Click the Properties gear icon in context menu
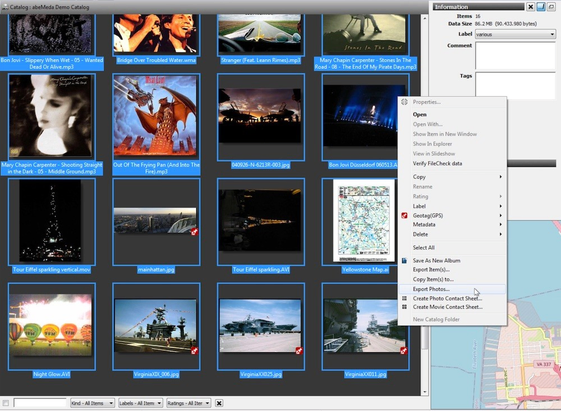 404,102
